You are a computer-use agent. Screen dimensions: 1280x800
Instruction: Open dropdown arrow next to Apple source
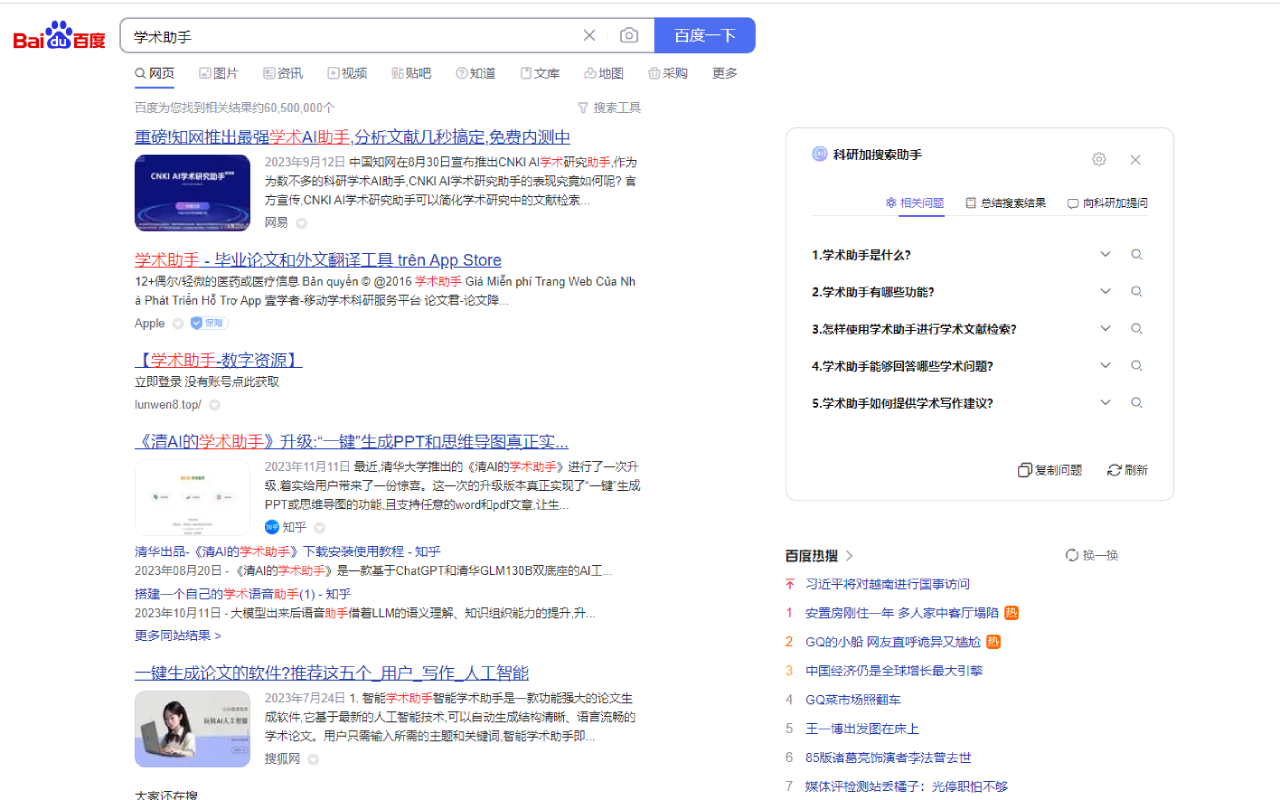178,323
